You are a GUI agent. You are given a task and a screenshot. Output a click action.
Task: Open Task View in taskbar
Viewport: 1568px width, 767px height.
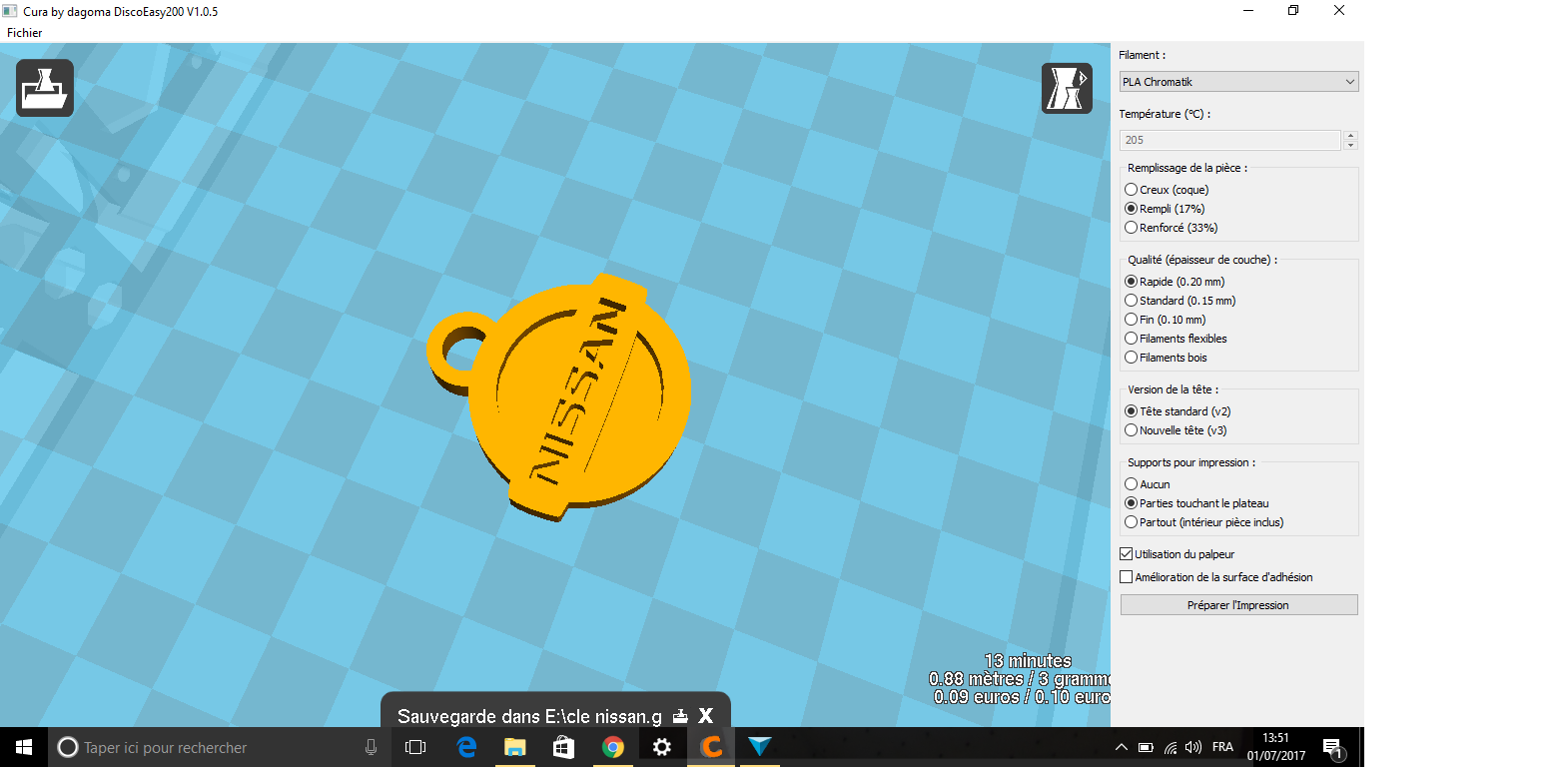tap(415, 747)
